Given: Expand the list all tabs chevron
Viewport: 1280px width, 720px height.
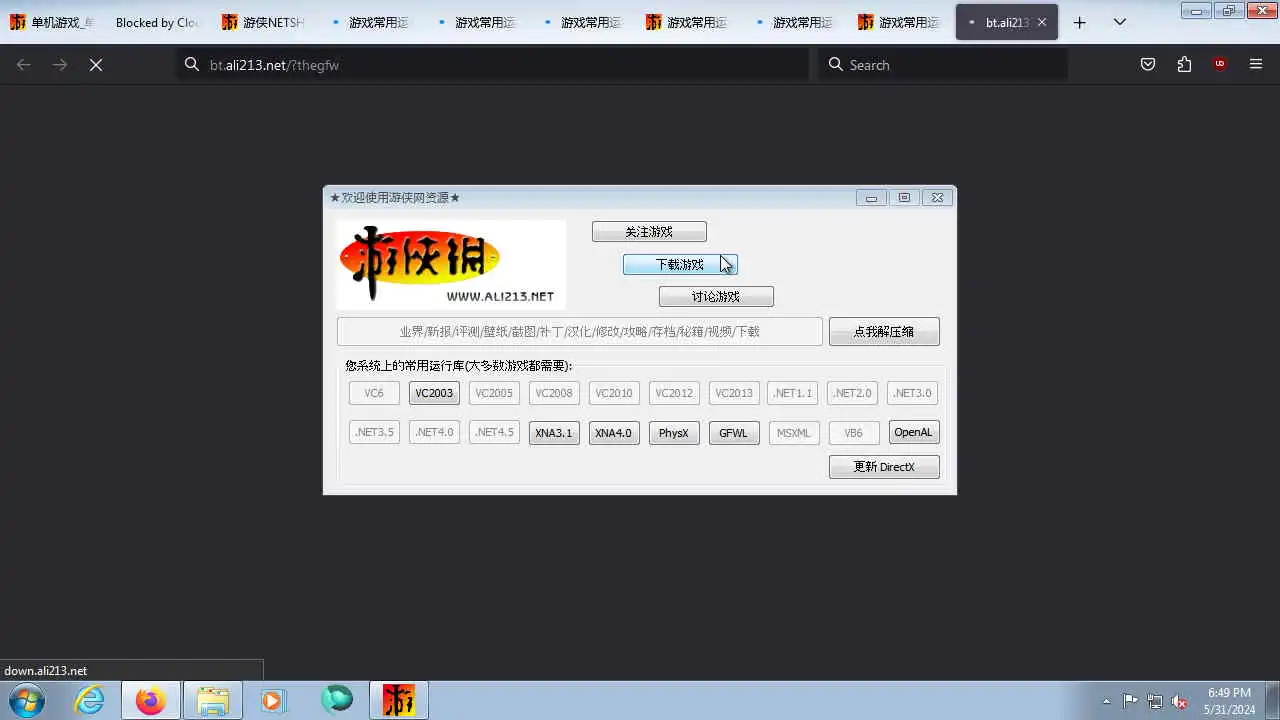Looking at the screenshot, I should [x=1120, y=22].
